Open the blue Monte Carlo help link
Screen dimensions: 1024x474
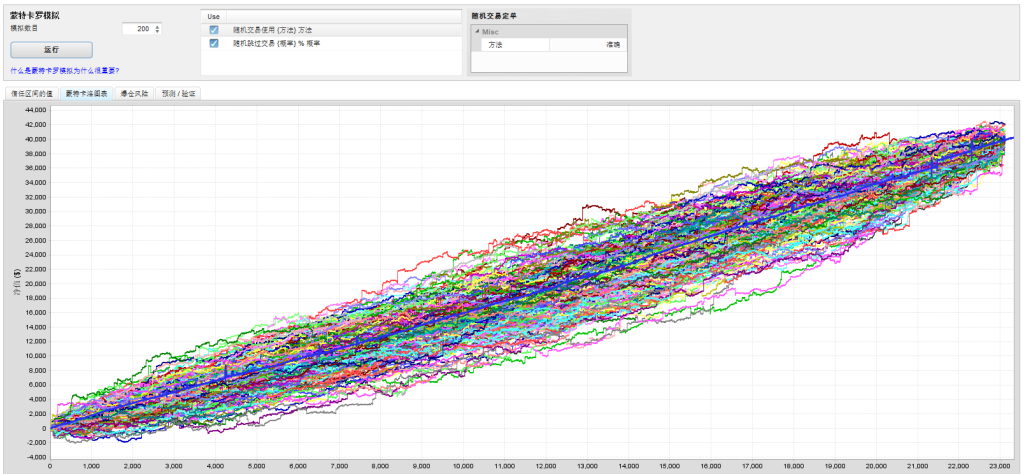pos(65,71)
